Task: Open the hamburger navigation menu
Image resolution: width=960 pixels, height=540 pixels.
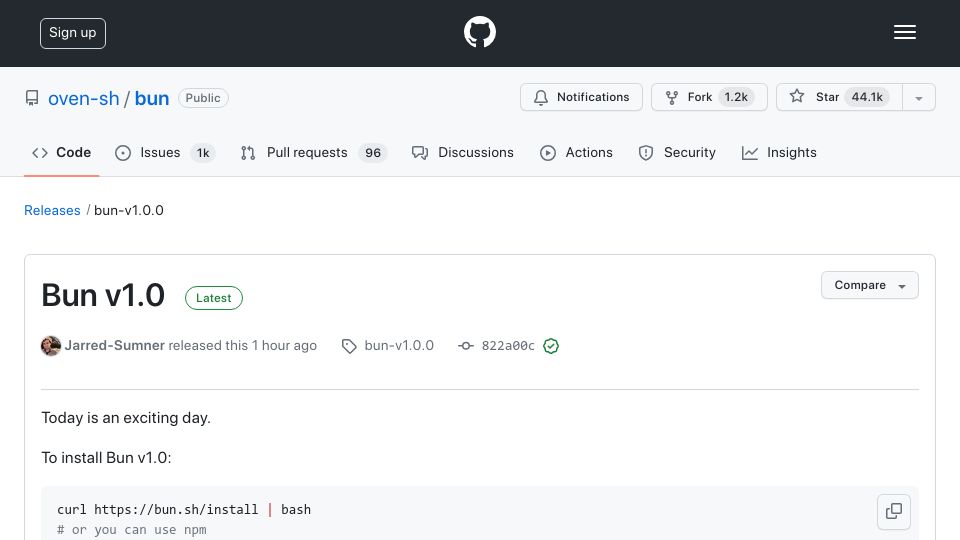Action: pos(904,32)
